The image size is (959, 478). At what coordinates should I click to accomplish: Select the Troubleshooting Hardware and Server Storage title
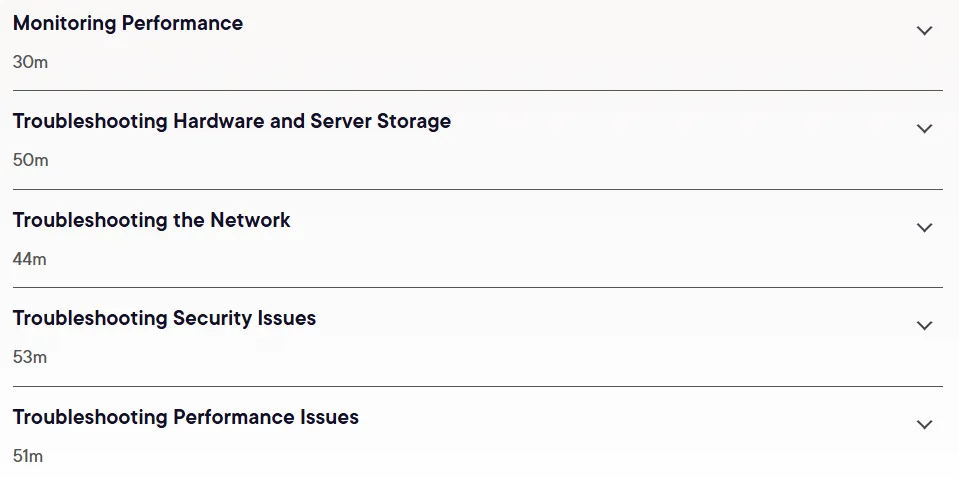pyautogui.click(x=232, y=121)
